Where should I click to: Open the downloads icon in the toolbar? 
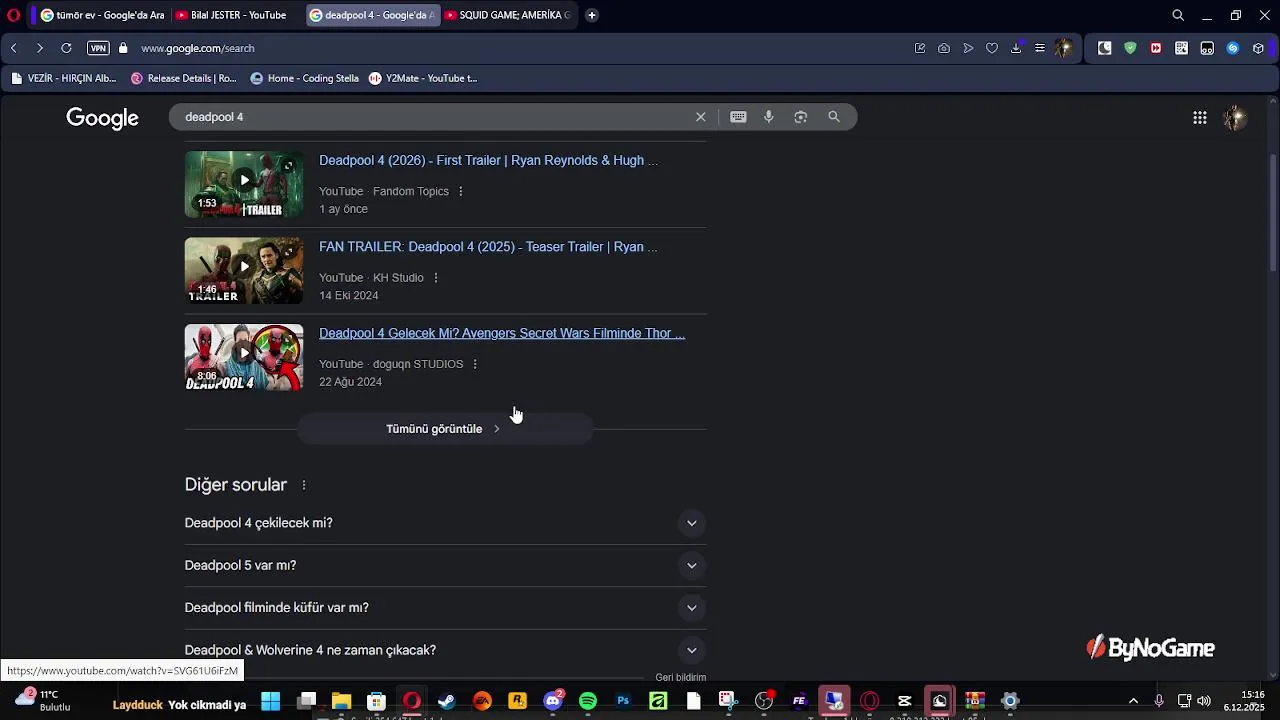(1016, 48)
